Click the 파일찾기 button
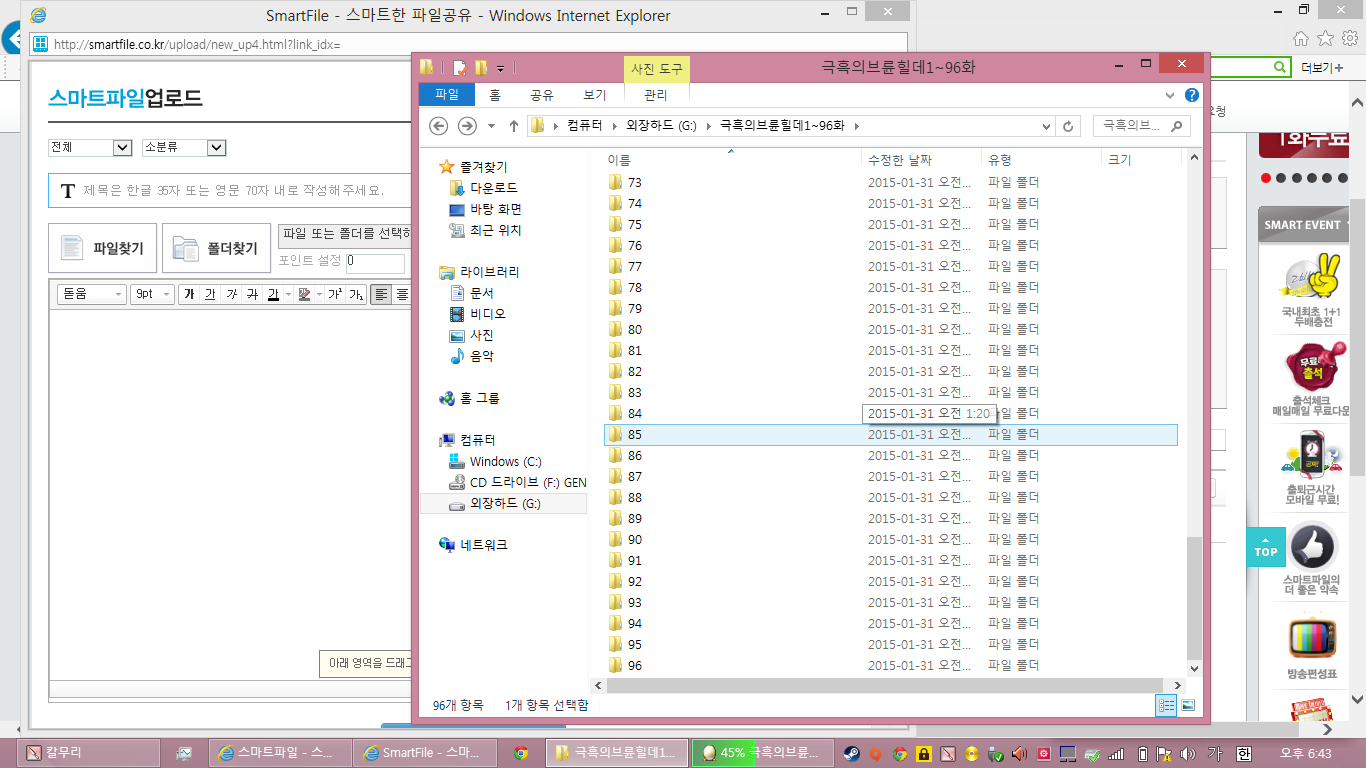This screenshot has width=1366, height=768. (x=102, y=248)
